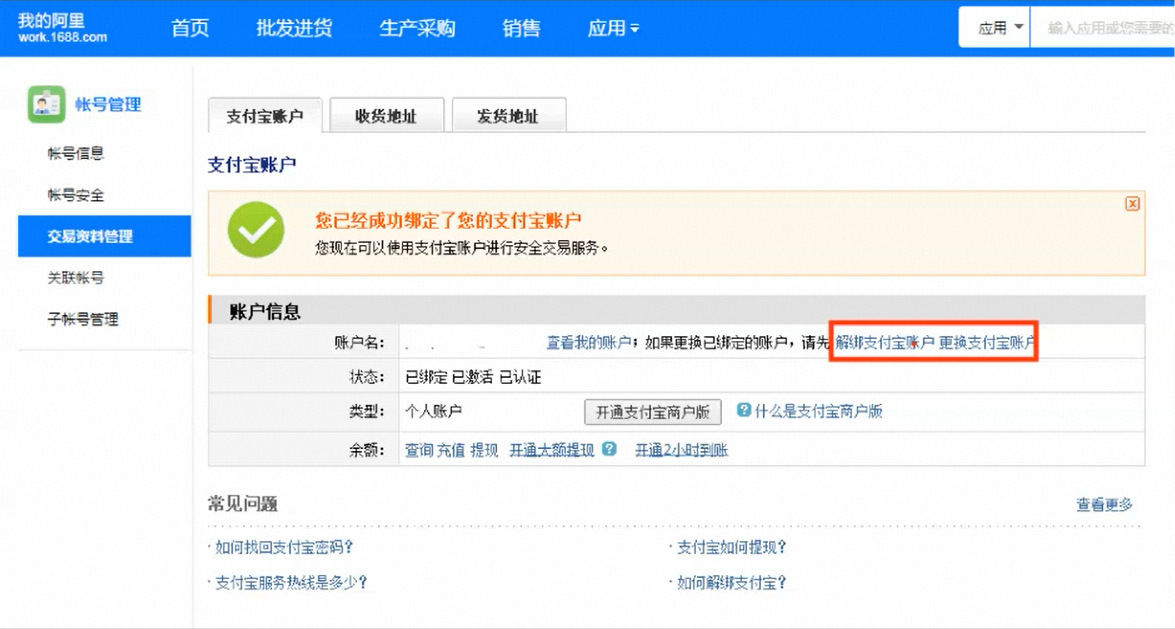Select 子帐号管理 in the sidebar
Viewport: 1175px width, 629px height.
click(x=83, y=319)
